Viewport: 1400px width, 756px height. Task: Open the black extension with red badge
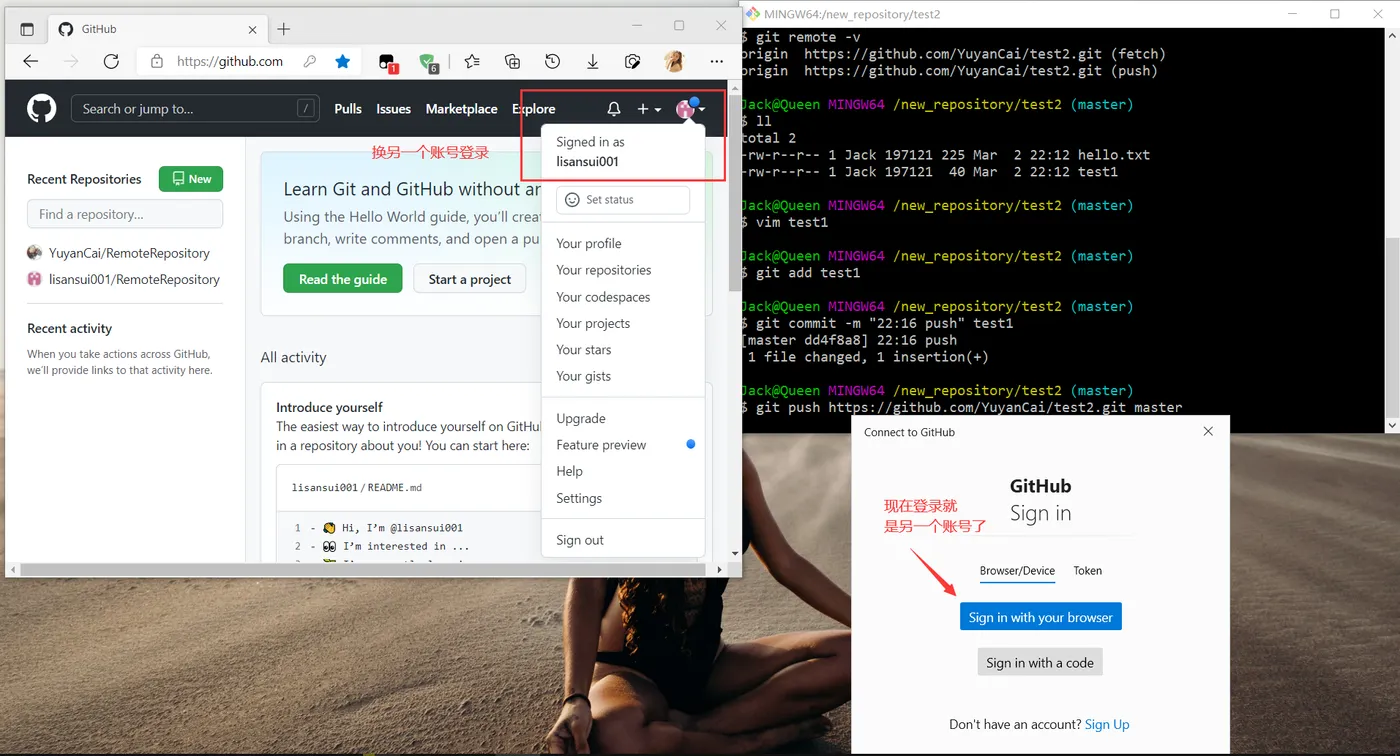click(388, 62)
